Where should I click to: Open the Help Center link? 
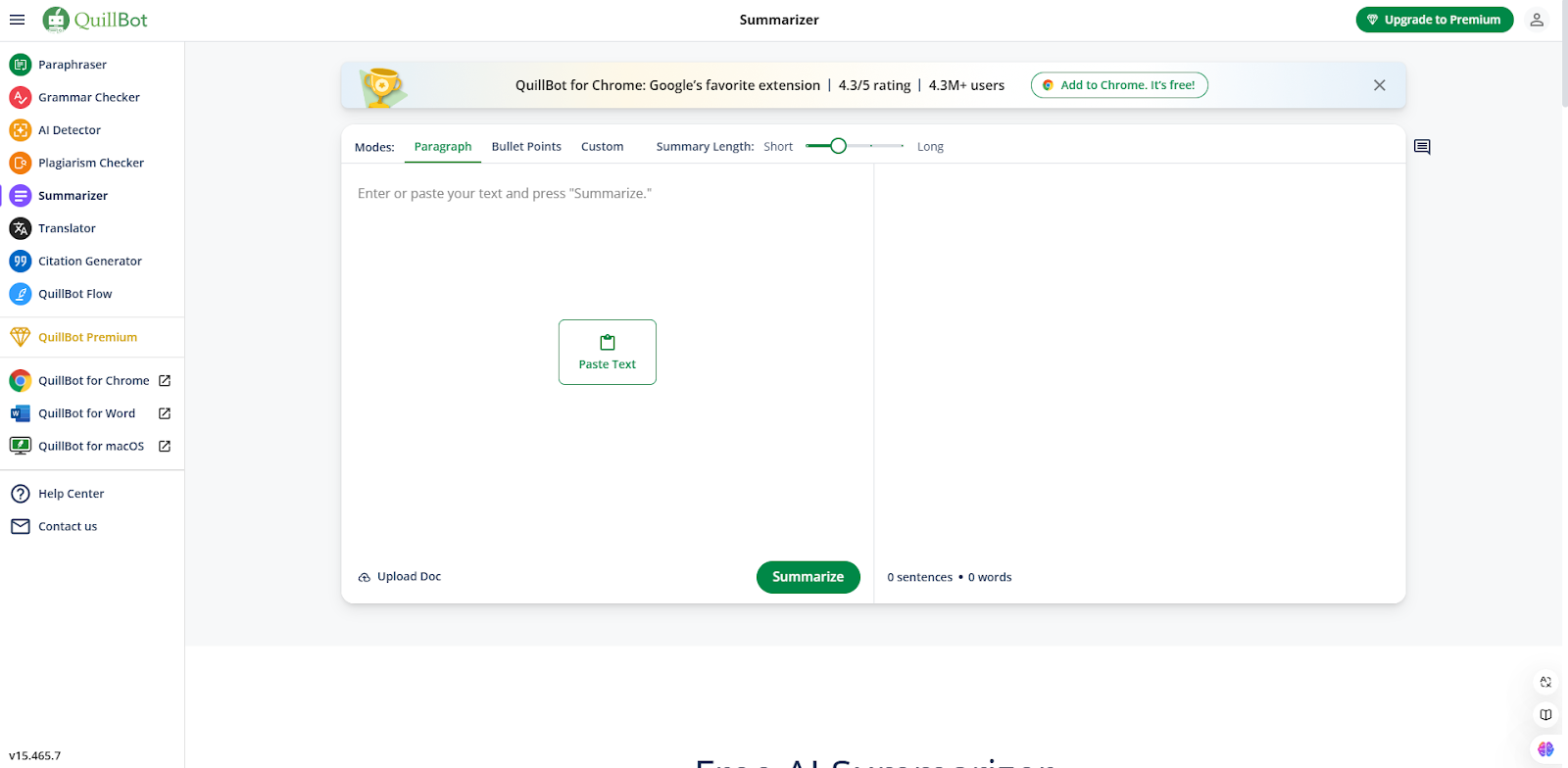point(71,494)
